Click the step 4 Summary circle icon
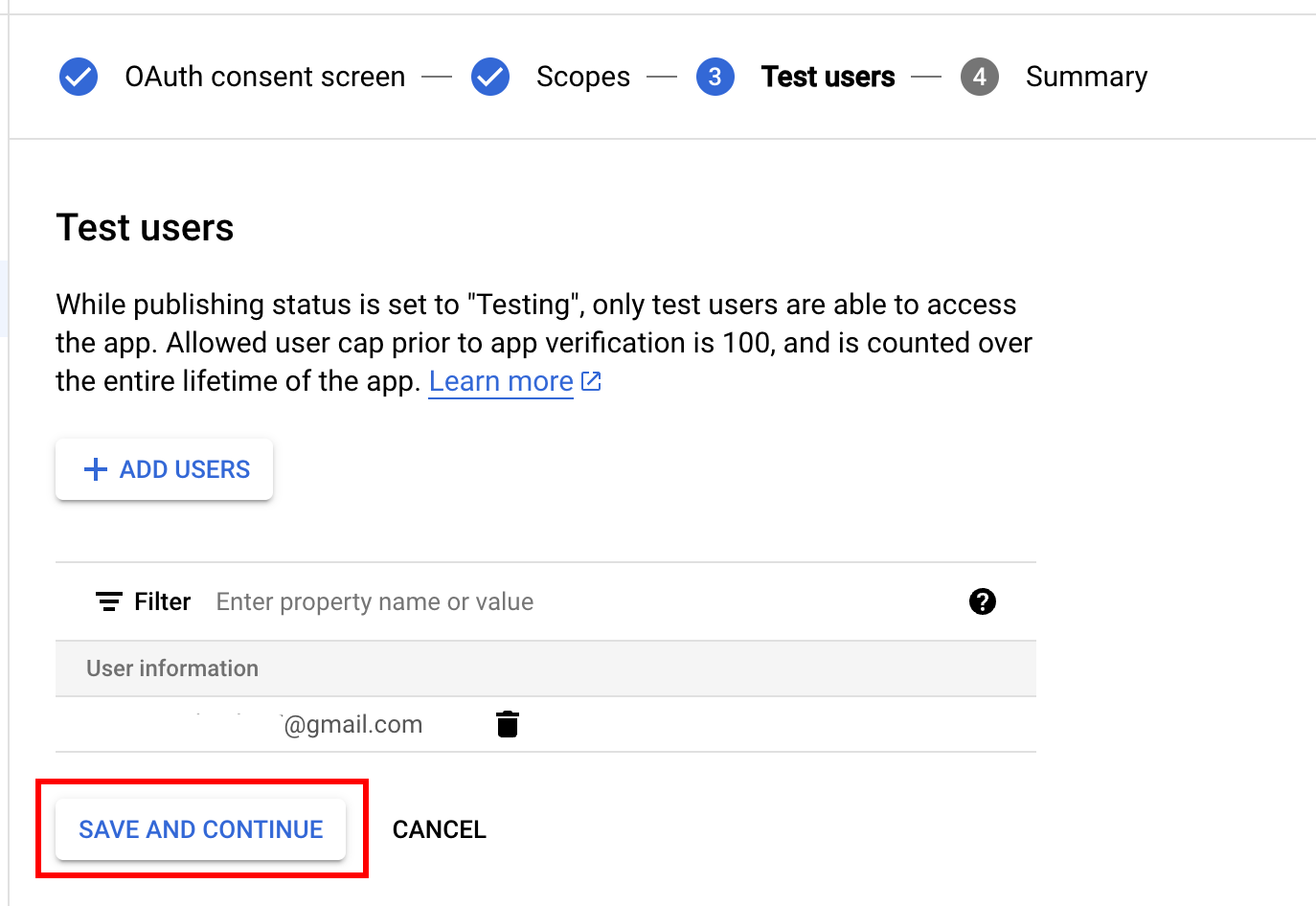Viewport: 1316px width, 906px height. coord(980,76)
